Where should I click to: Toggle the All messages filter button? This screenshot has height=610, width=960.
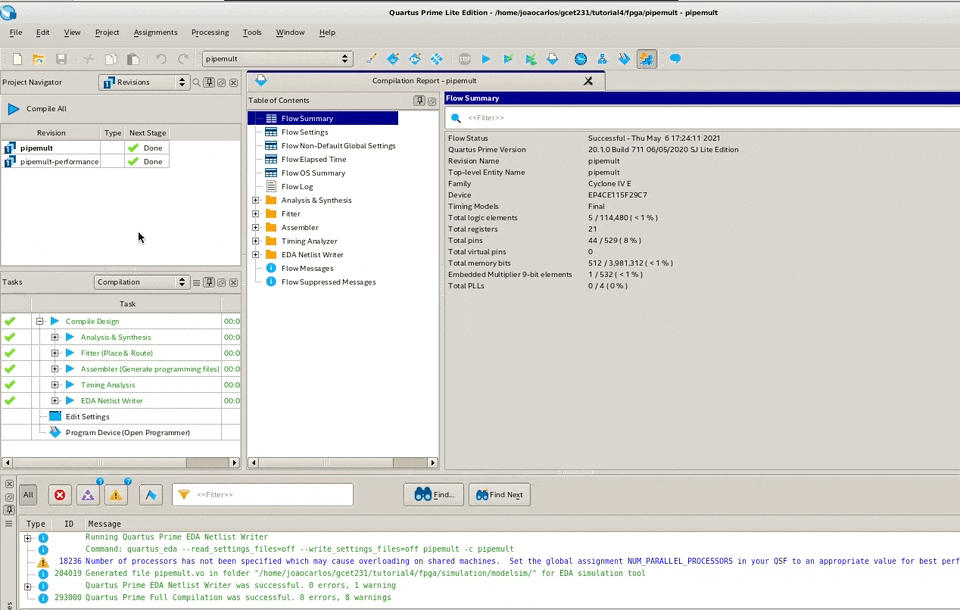(28, 495)
